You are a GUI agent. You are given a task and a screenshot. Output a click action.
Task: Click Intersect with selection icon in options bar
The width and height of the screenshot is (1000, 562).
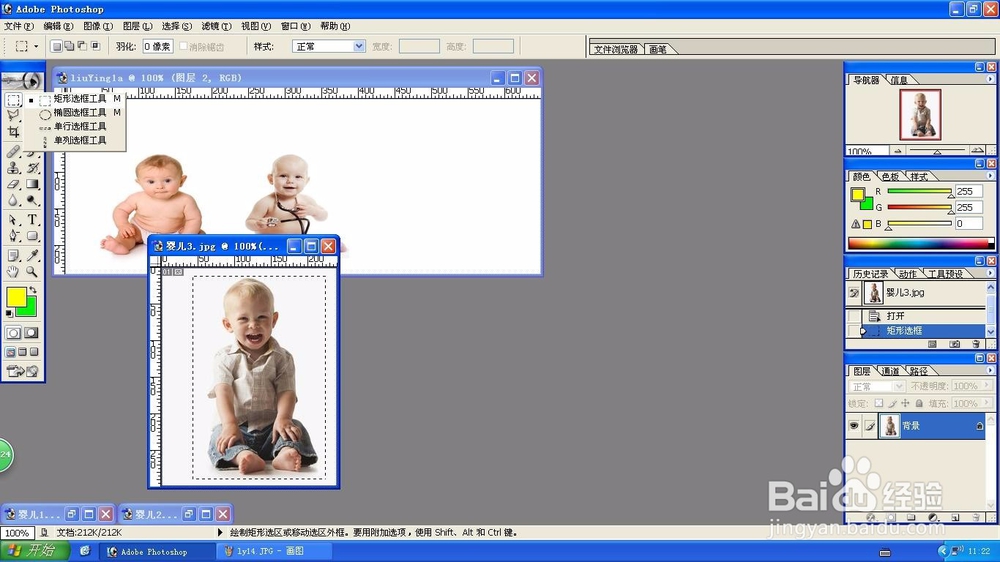tap(96, 46)
